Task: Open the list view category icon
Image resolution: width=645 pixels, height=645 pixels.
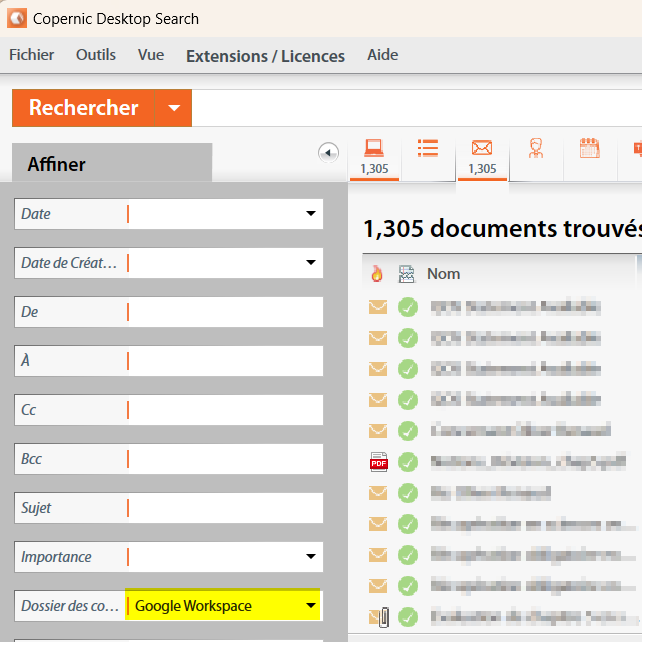Action: [x=428, y=149]
